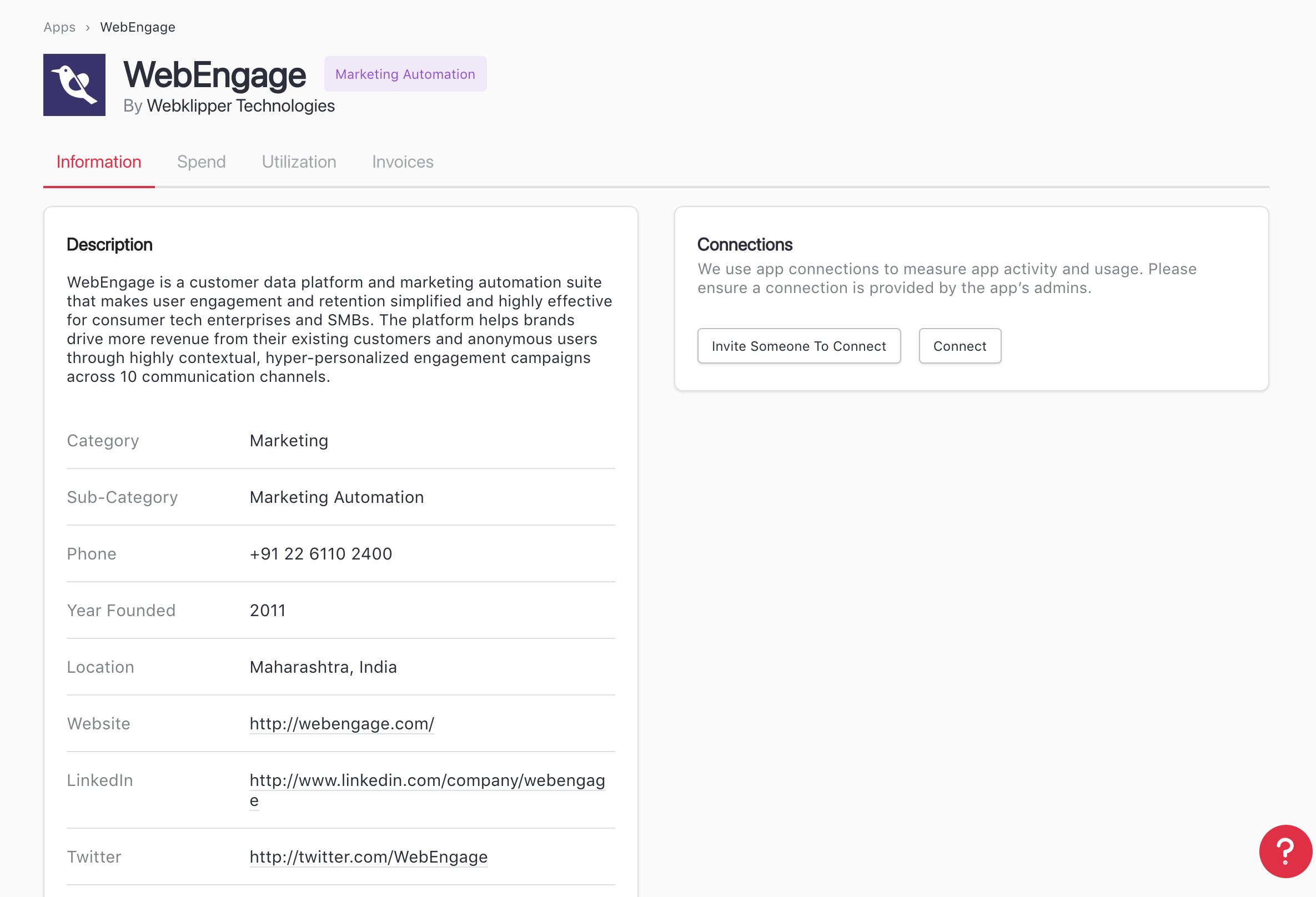Open the Utilization tab

pos(298,162)
